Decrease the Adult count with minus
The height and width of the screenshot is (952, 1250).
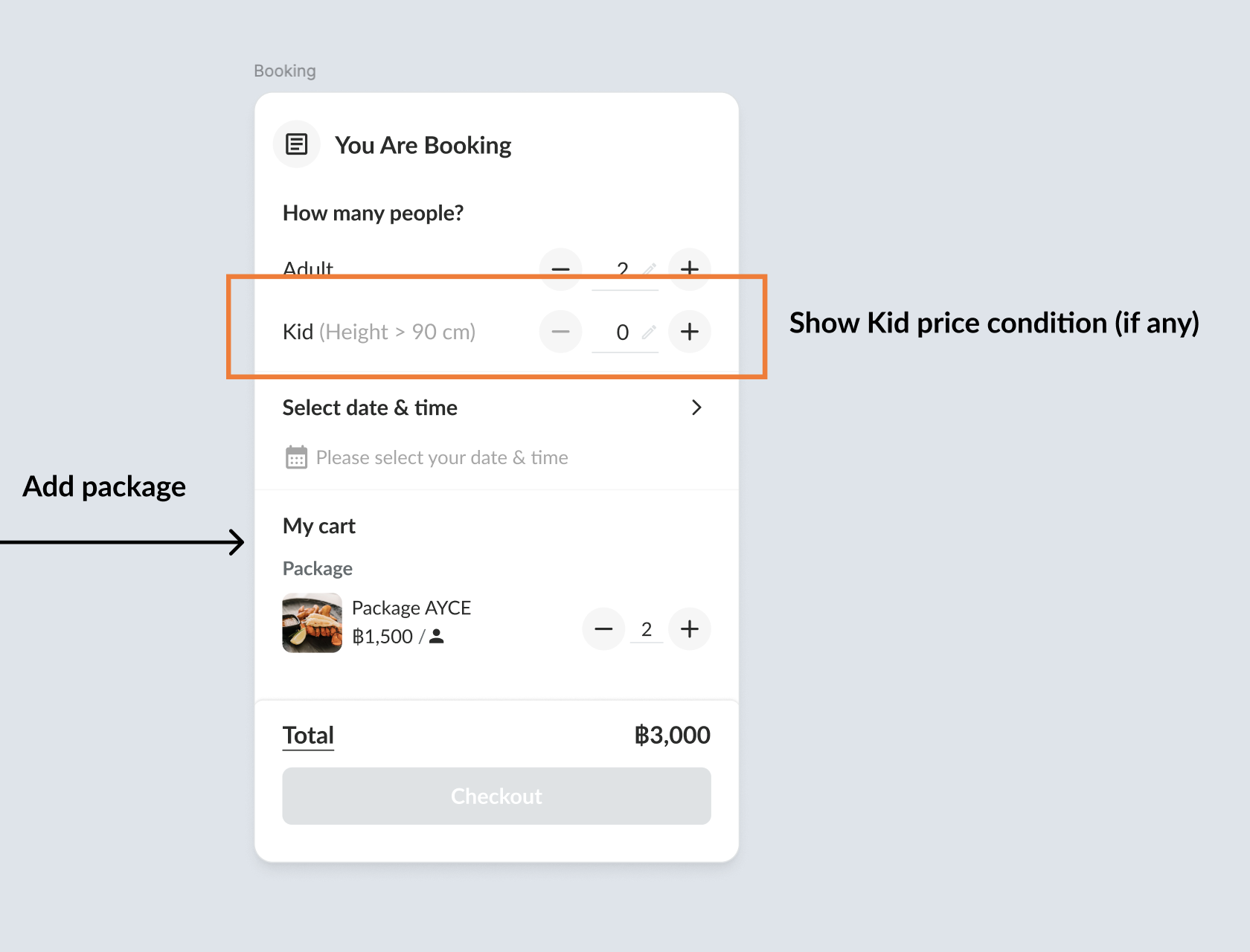pos(560,268)
